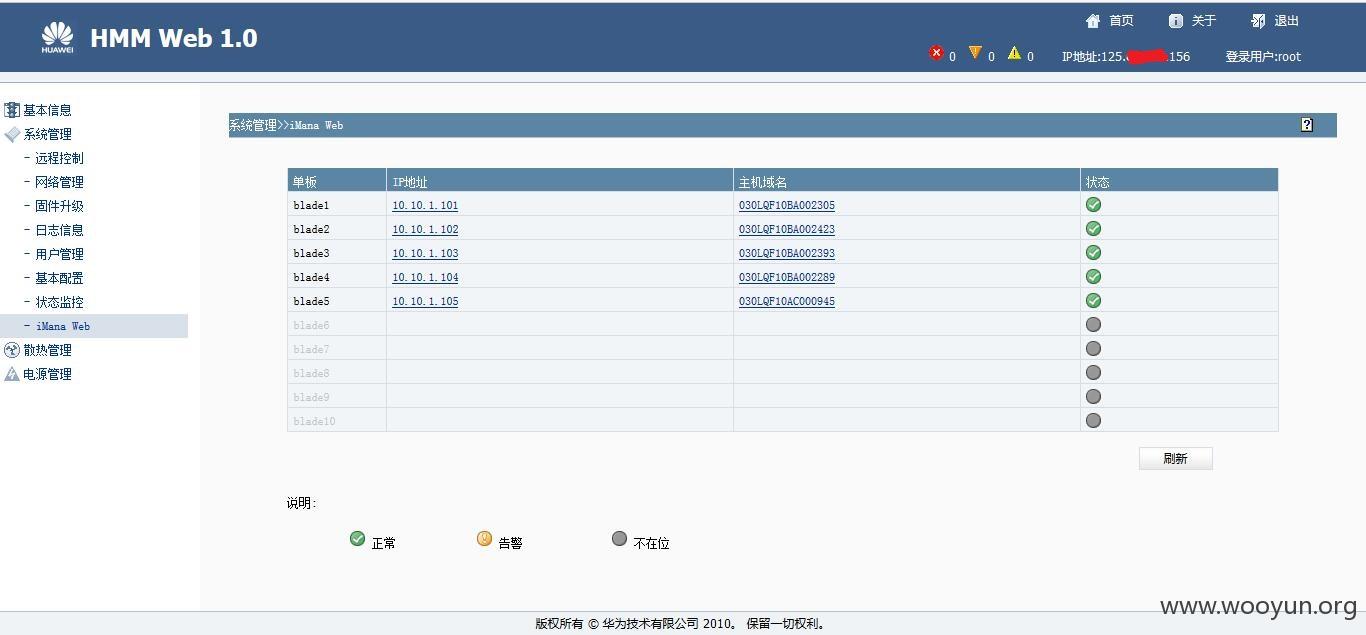Open 远程控制 menu item
The width and height of the screenshot is (1366, 635).
coord(59,158)
